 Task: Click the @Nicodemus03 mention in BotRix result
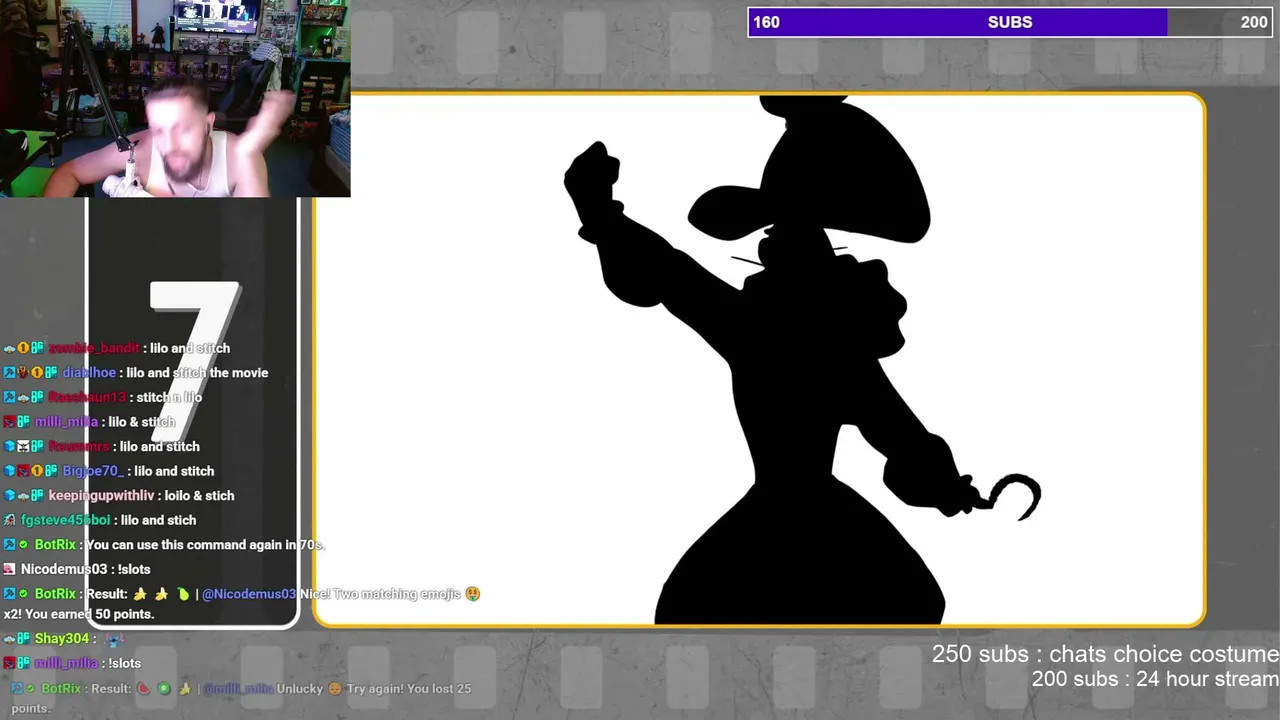click(249, 594)
